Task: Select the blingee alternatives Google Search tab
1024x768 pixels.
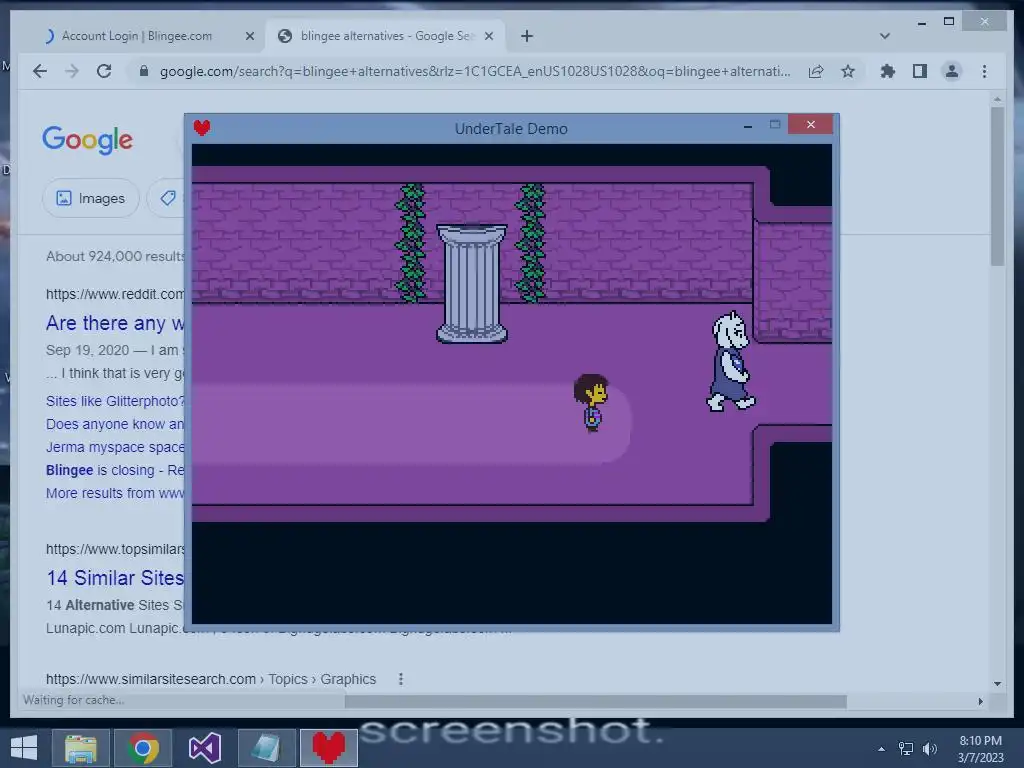Action: point(385,36)
